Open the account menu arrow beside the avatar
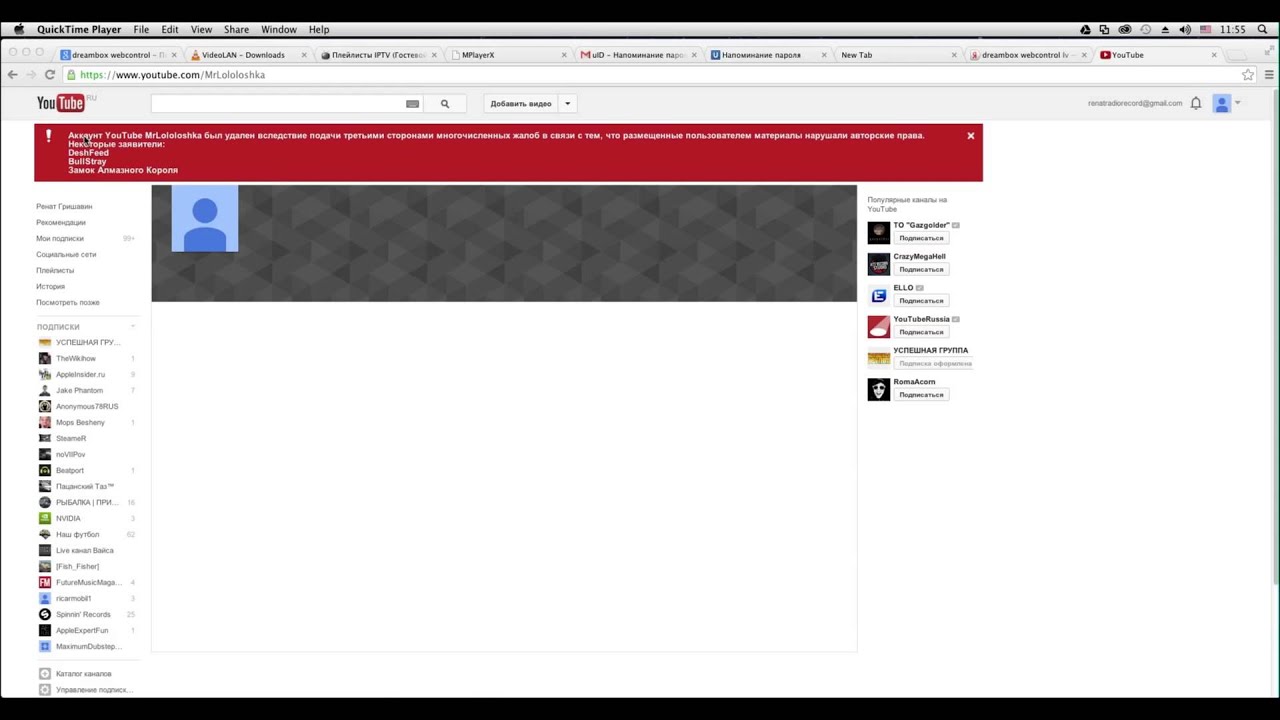Screen dimensions: 1280x720 pos(1238,103)
